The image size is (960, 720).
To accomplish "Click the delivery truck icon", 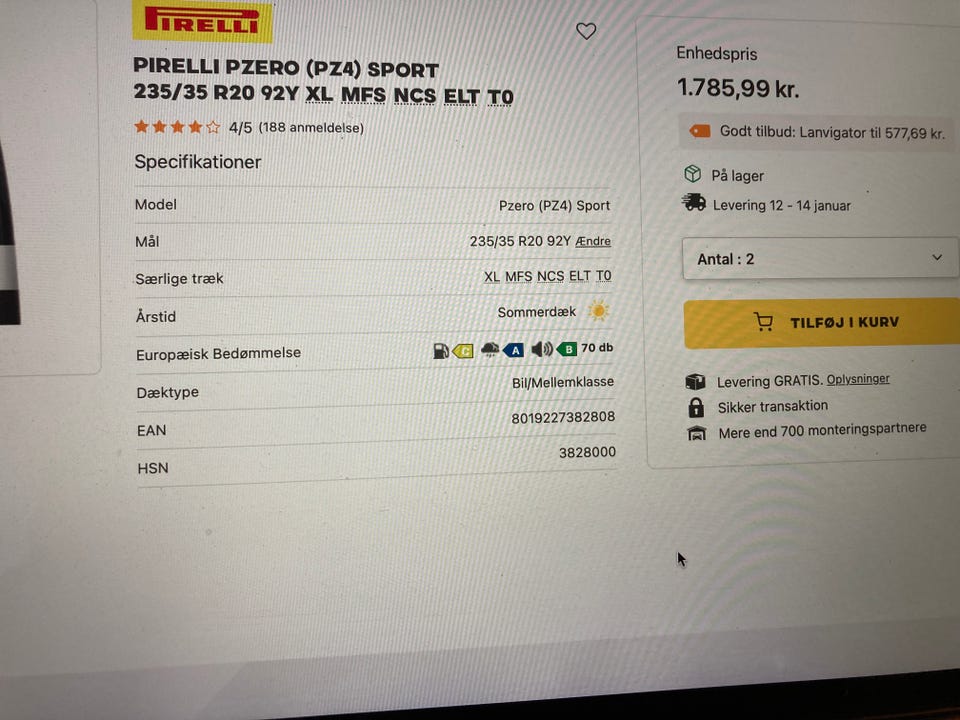I will (694, 202).
